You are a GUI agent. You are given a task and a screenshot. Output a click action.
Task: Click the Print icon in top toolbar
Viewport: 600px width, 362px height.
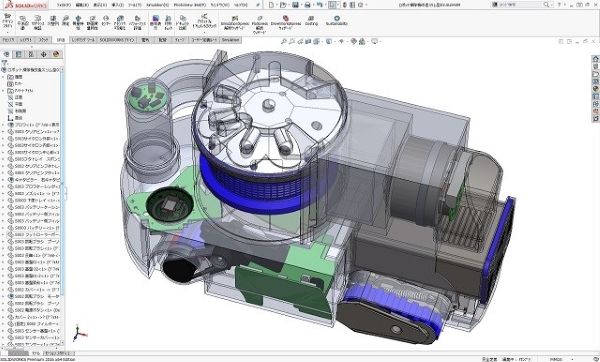point(307,5)
